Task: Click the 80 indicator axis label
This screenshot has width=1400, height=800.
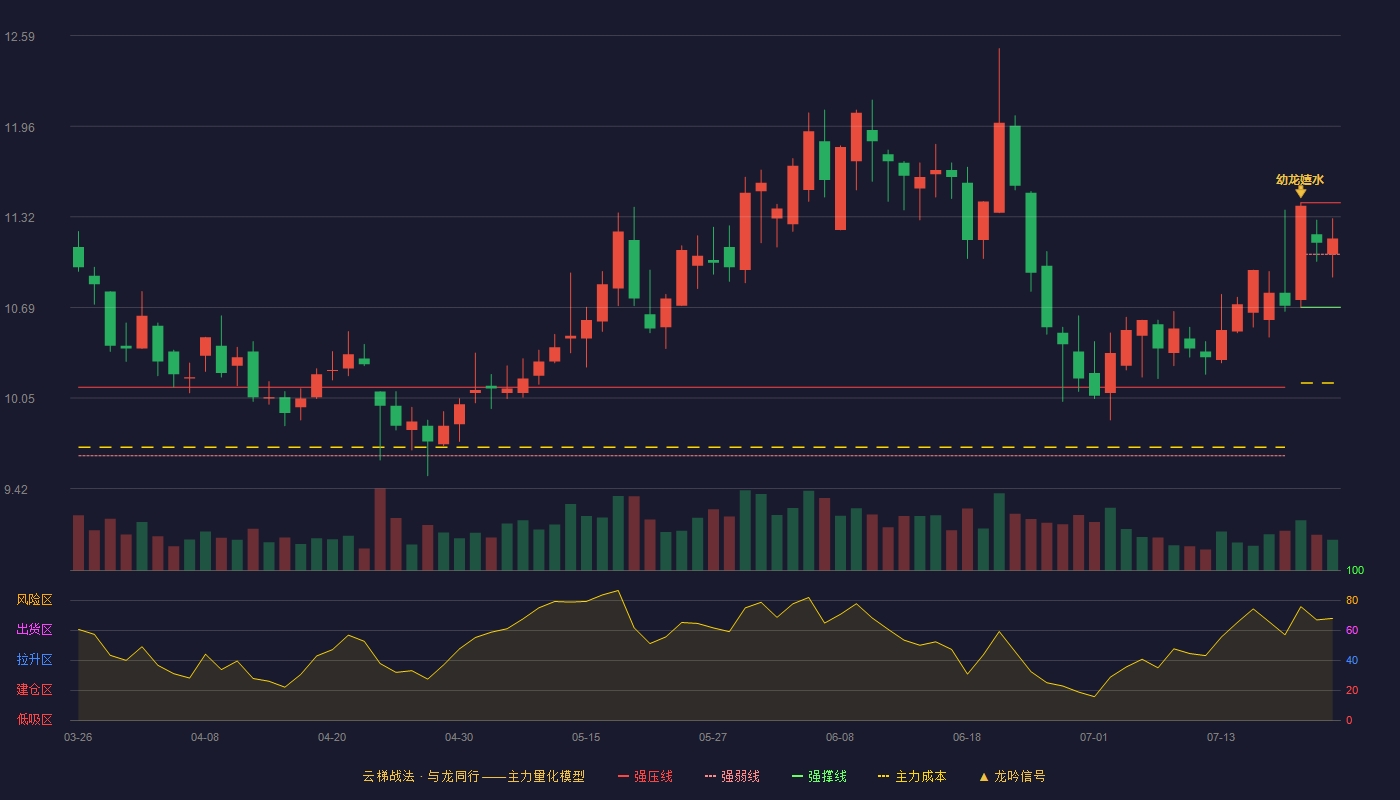Action: point(1352,600)
